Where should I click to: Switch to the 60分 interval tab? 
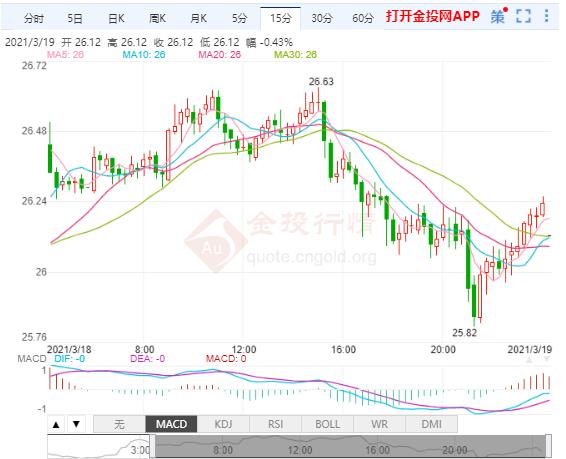362,18
